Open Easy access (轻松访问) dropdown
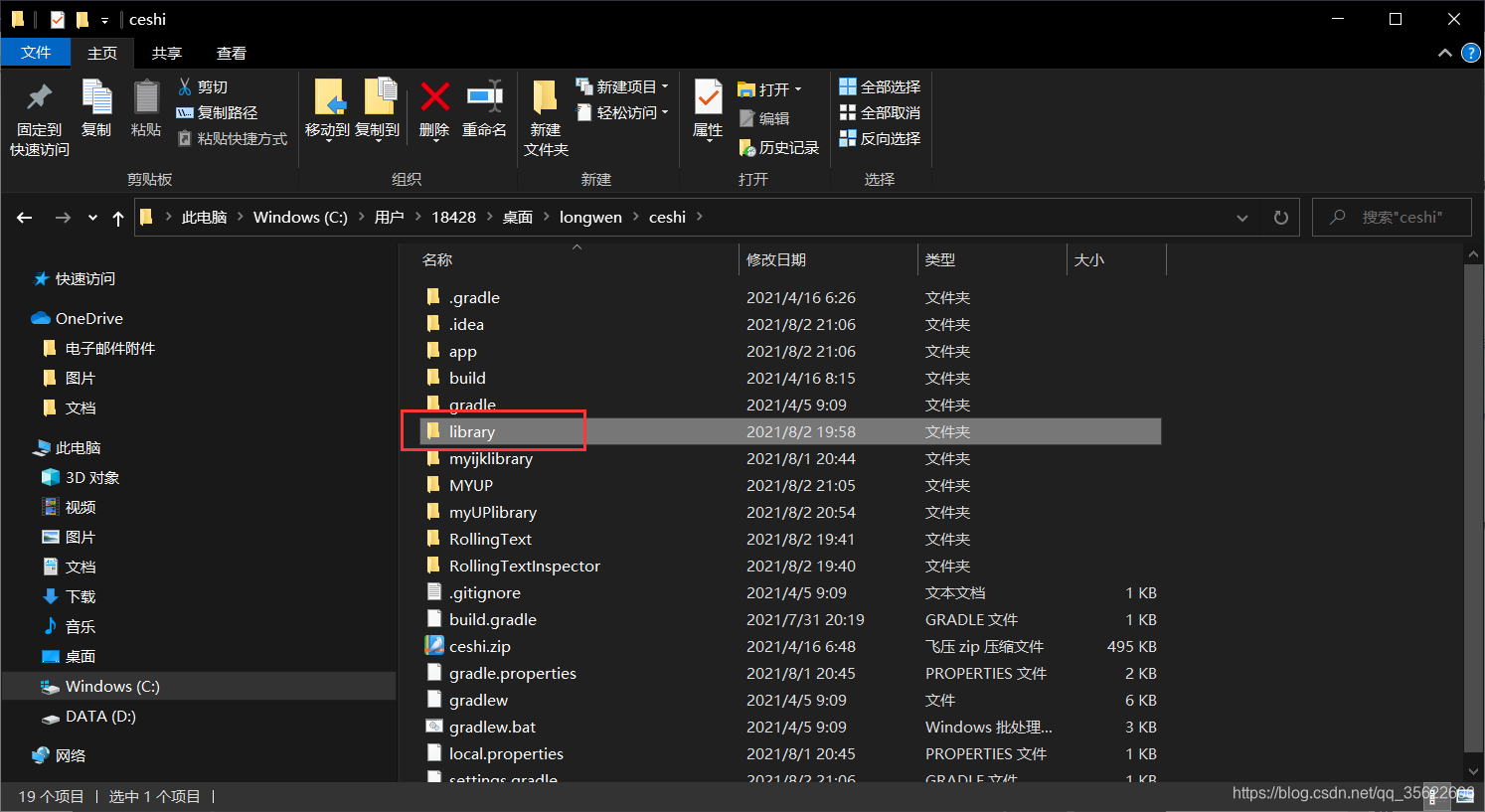 [x=622, y=113]
